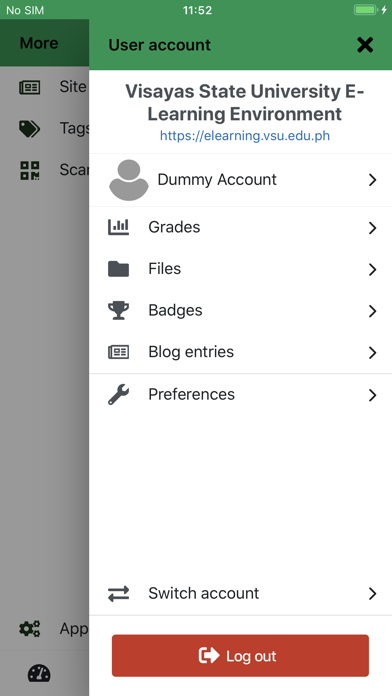Tap the Preferences wrench icon

(119, 395)
